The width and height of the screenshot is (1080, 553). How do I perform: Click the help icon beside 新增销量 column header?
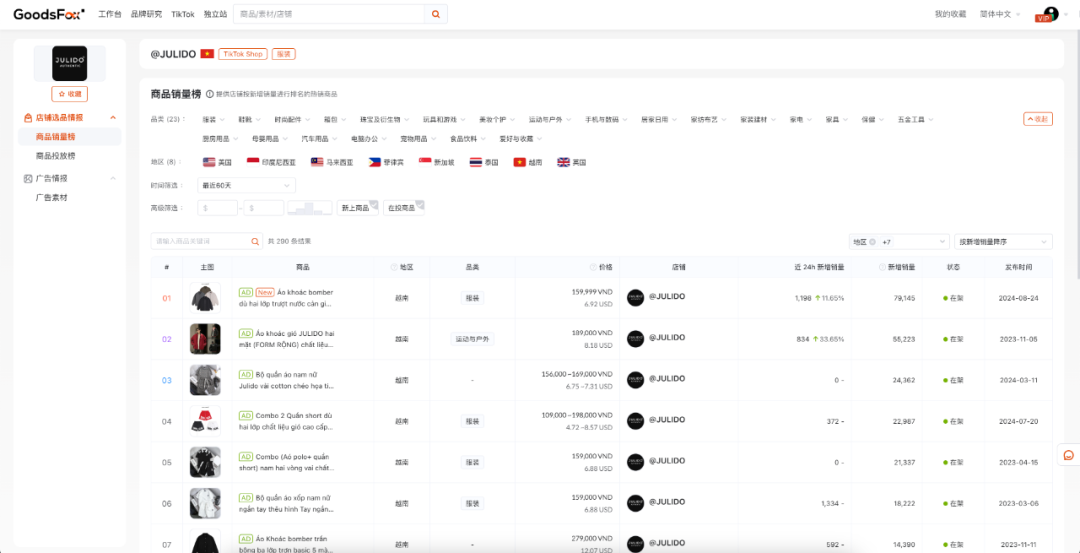[x=882, y=267]
